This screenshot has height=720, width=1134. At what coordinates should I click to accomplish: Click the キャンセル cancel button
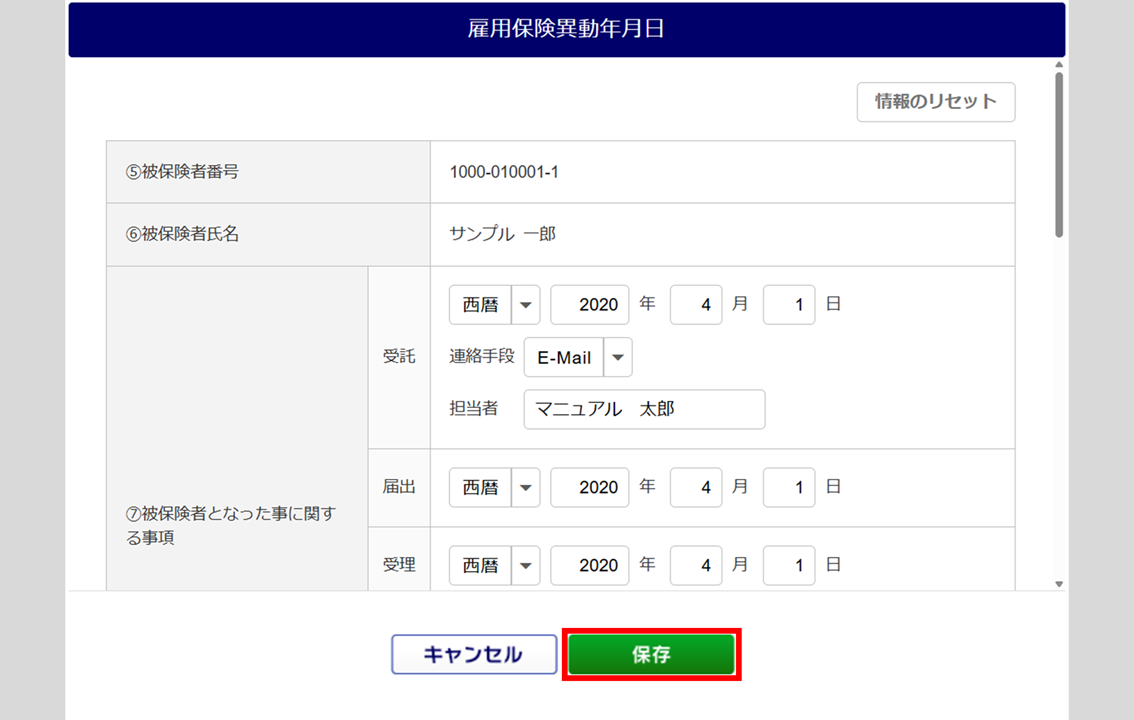473,655
